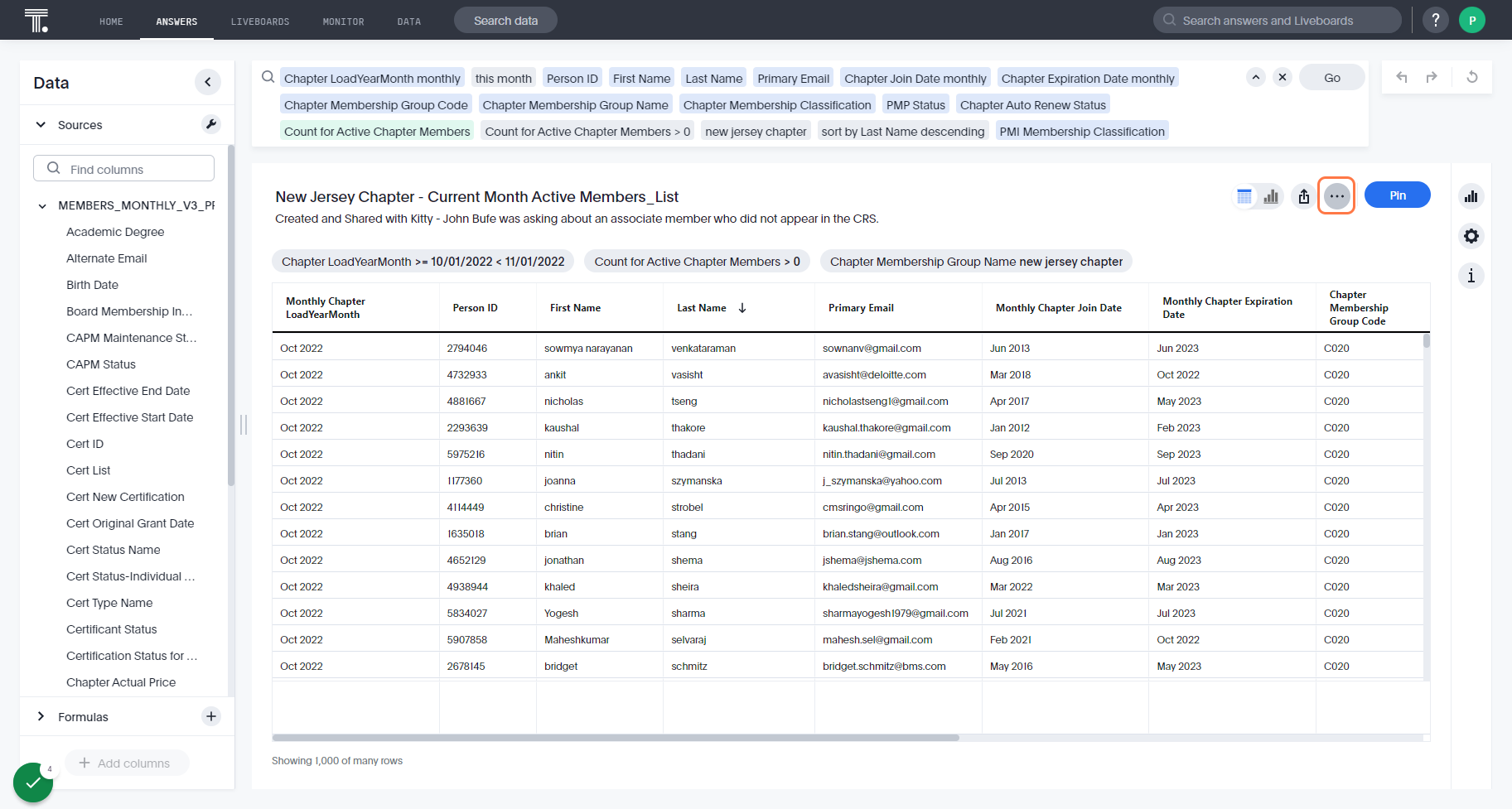Click the Search data button
Image resolution: width=1512 pixels, height=809 pixels.
point(505,21)
